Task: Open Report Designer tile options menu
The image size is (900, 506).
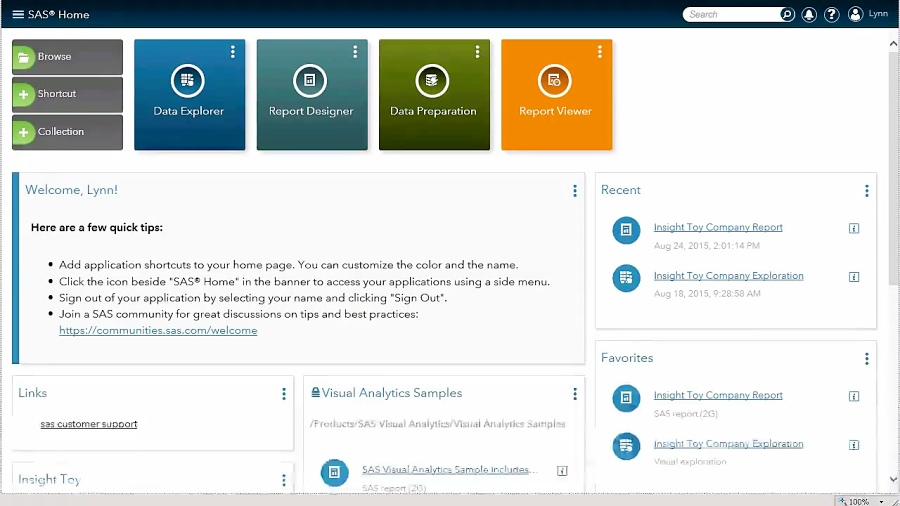Action: pyautogui.click(x=355, y=52)
